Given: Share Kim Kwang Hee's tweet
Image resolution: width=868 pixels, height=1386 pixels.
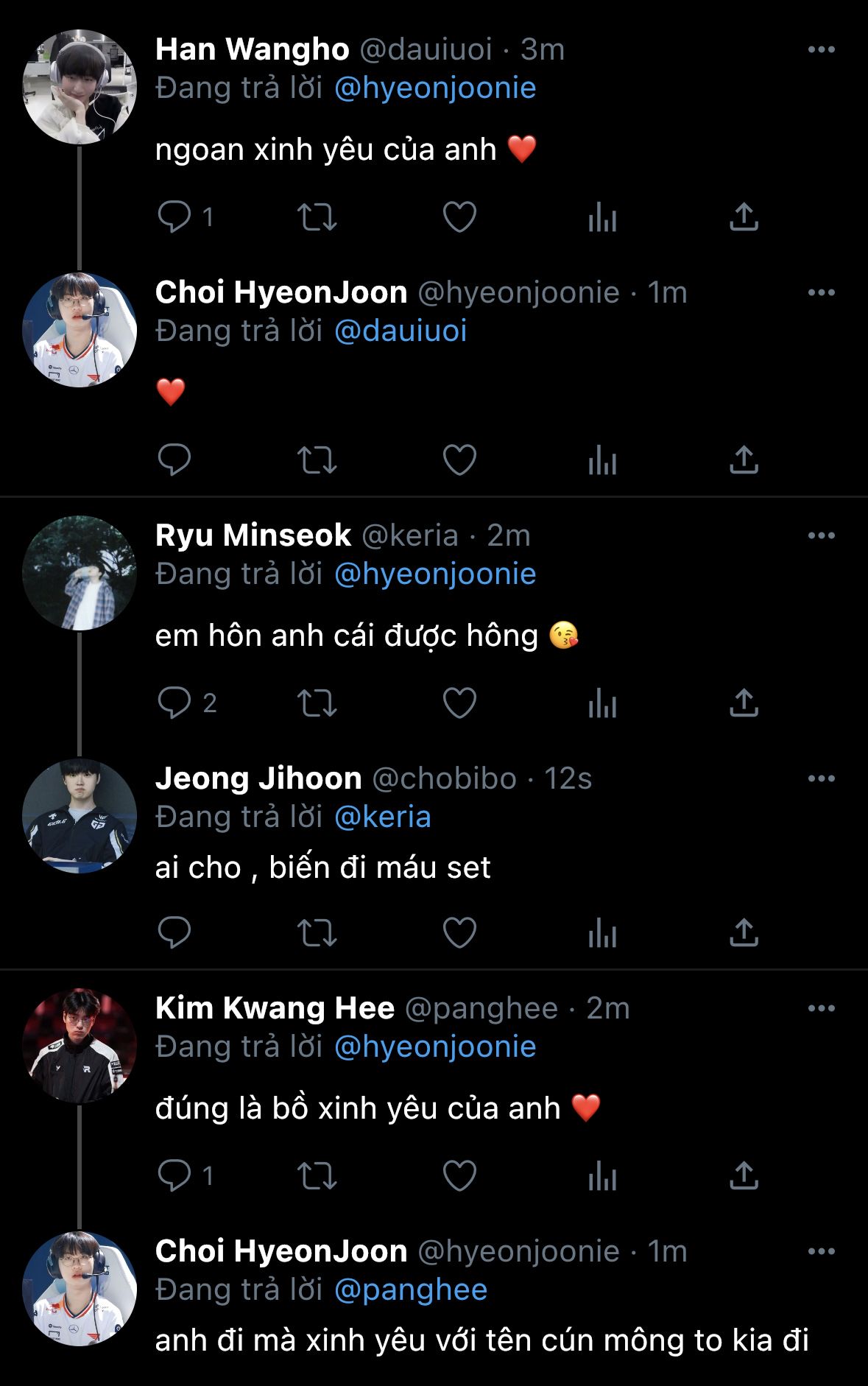Looking at the screenshot, I should tap(744, 1176).
